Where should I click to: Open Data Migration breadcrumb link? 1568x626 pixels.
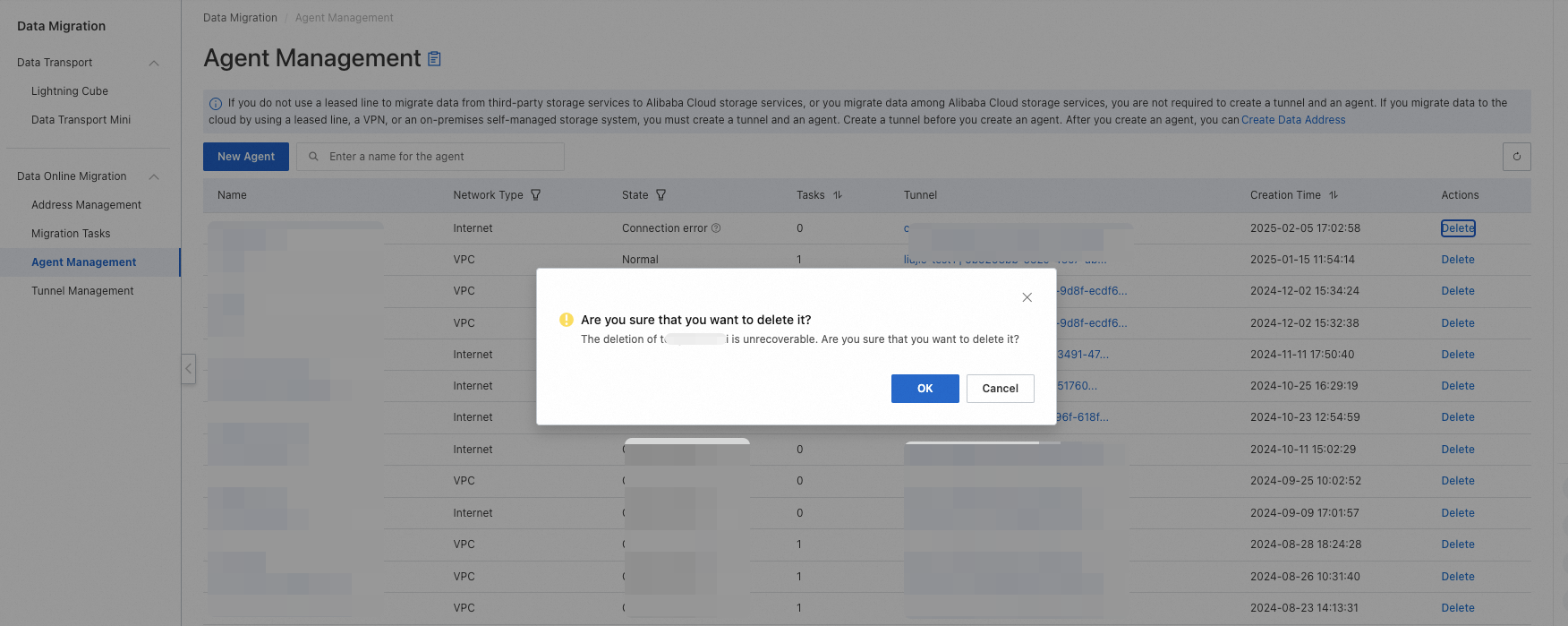(x=240, y=18)
